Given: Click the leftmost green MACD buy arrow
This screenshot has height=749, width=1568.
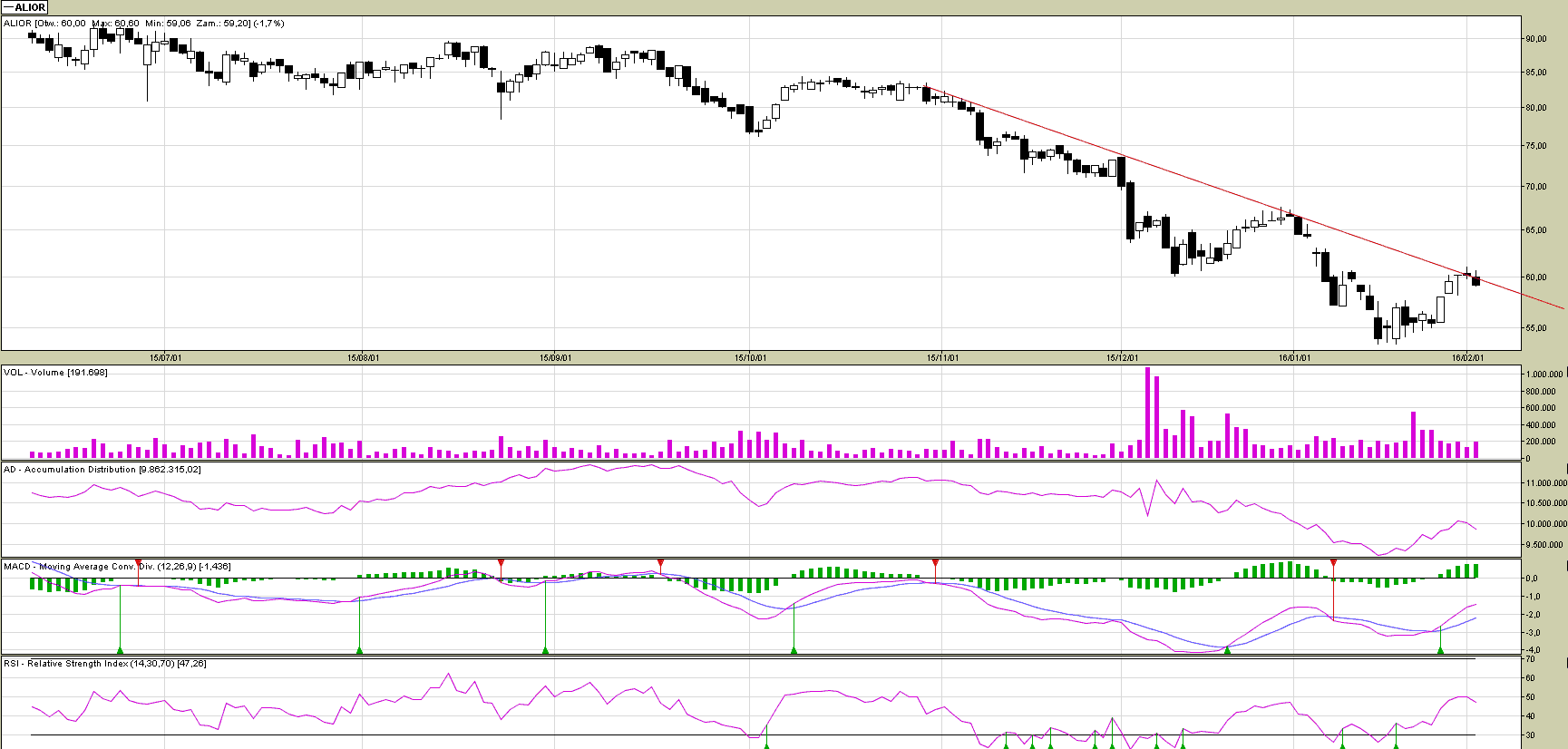Looking at the screenshot, I should tap(120, 649).
